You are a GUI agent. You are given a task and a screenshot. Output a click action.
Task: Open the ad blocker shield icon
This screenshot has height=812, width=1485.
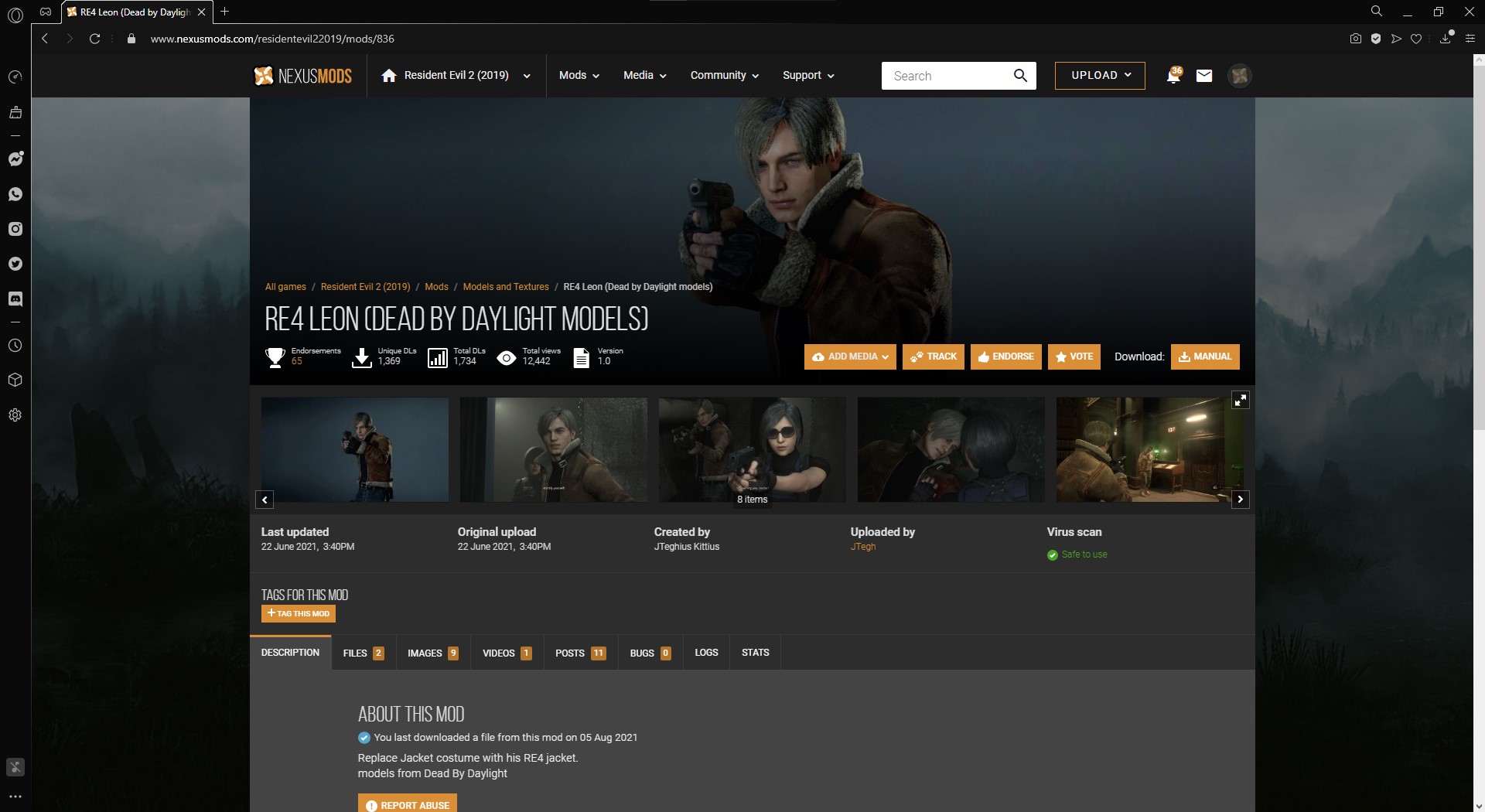tap(1376, 39)
